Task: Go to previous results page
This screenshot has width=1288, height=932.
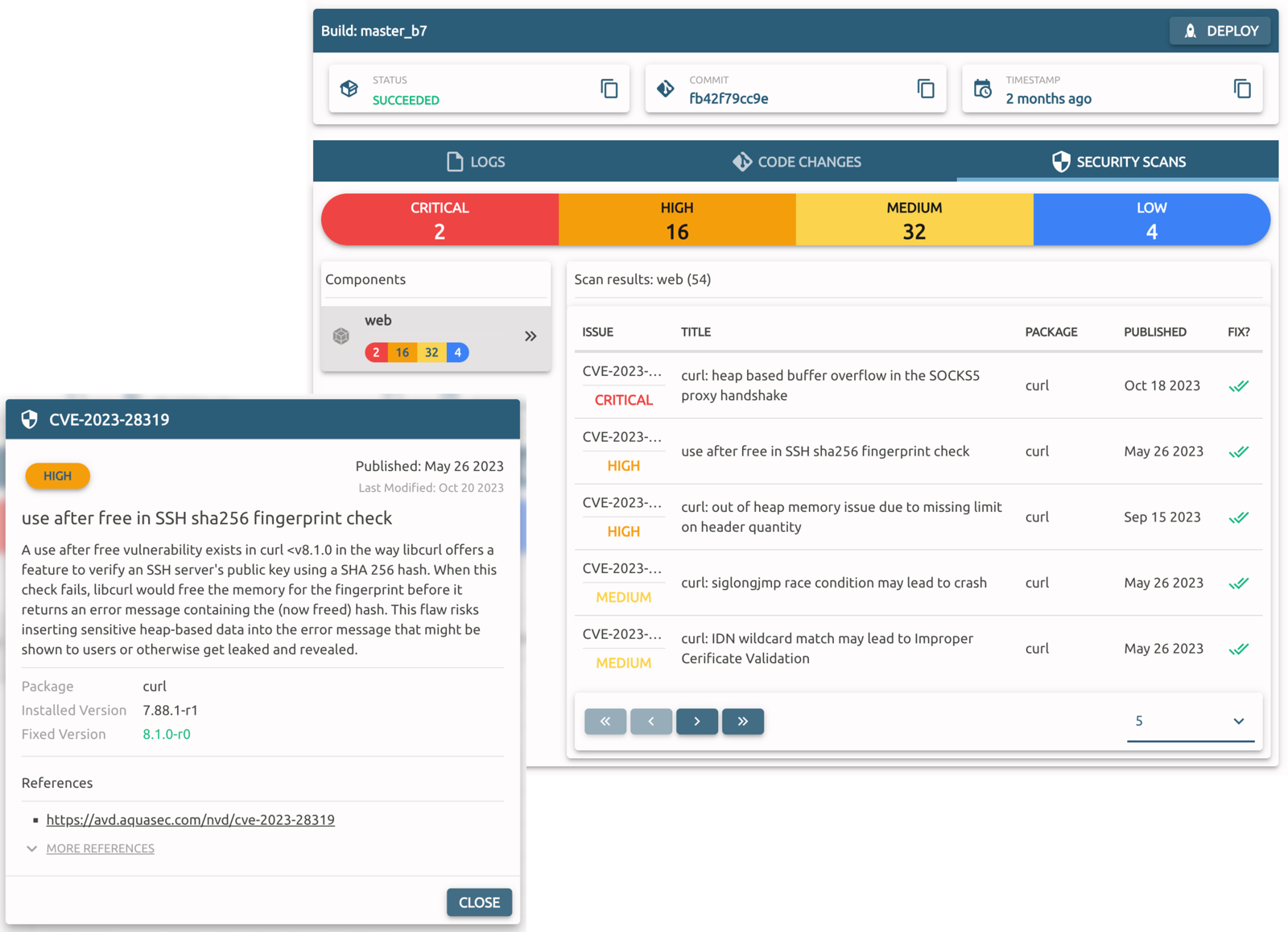Action: pyautogui.click(x=651, y=721)
